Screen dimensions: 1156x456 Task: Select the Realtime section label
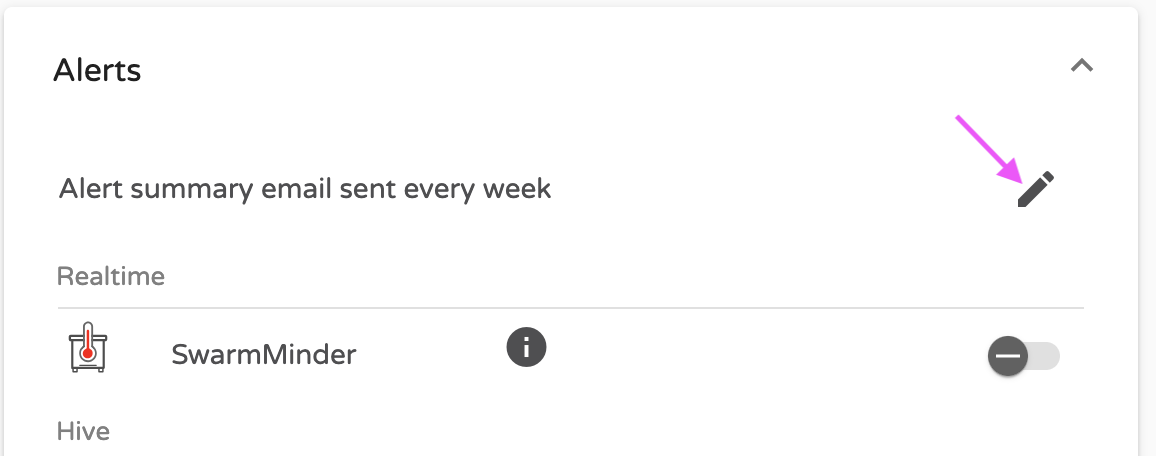click(x=111, y=276)
